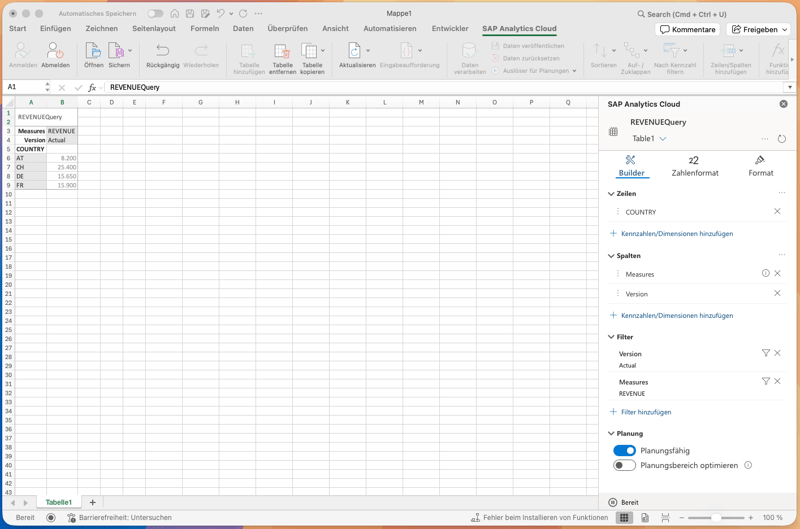Click Nach Kennzahl filtern icon
Image resolution: width=800 pixels, height=529 pixels.
click(671, 51)
